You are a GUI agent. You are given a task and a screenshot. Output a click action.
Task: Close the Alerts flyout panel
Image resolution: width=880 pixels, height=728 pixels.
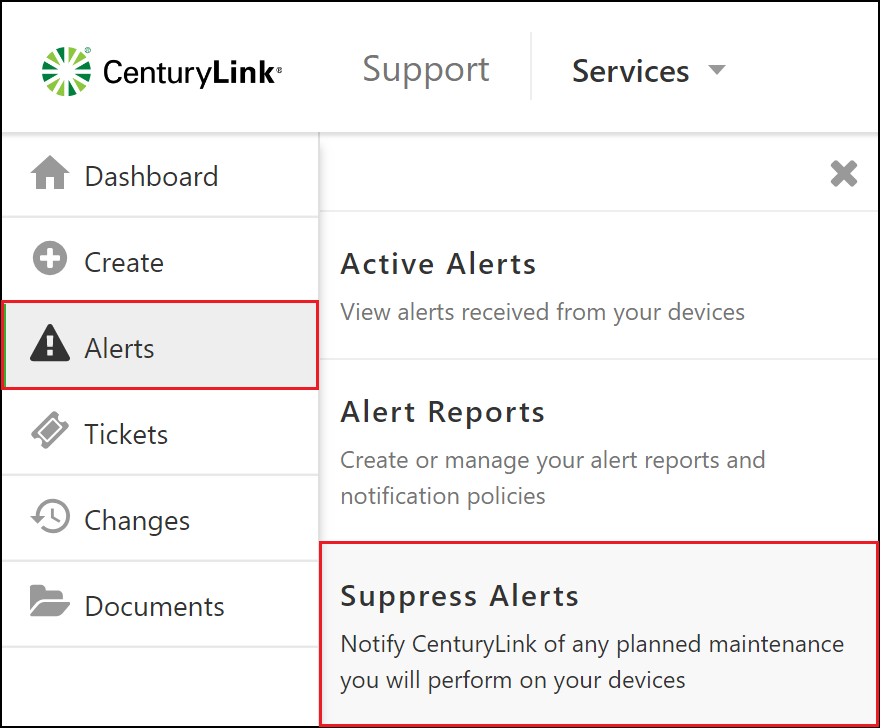(844, 173)
